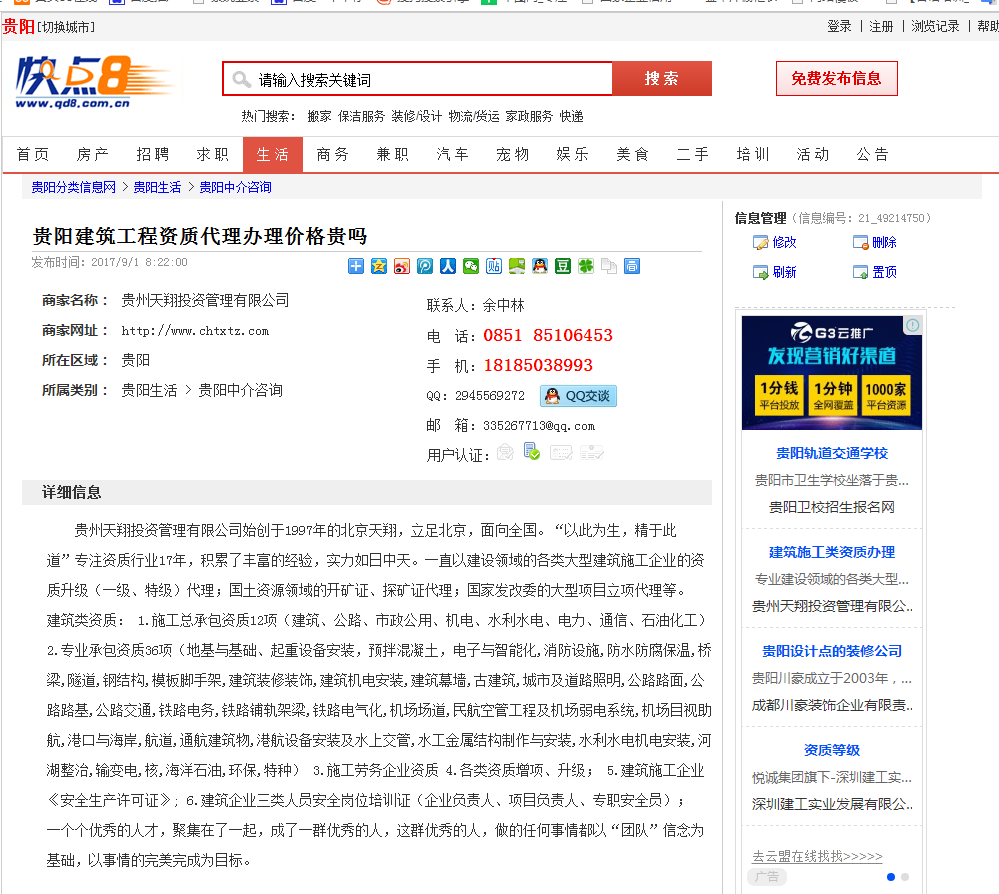Click the blue print icon
Image resolution: width=999 pixels, height=894 pixels.
[x=631, y=266]
